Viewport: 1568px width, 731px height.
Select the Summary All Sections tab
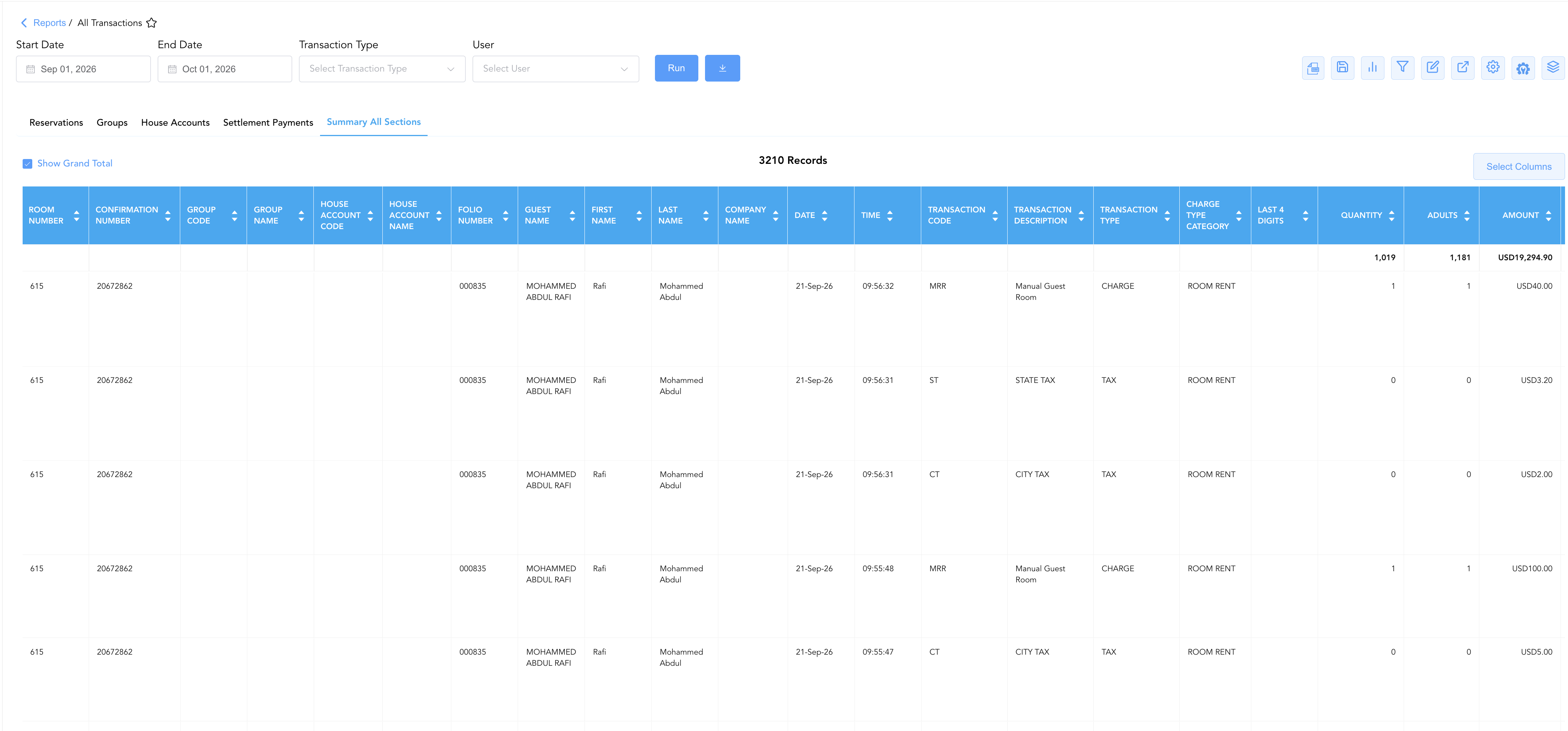pyautogui.click(x=374, y=122)
